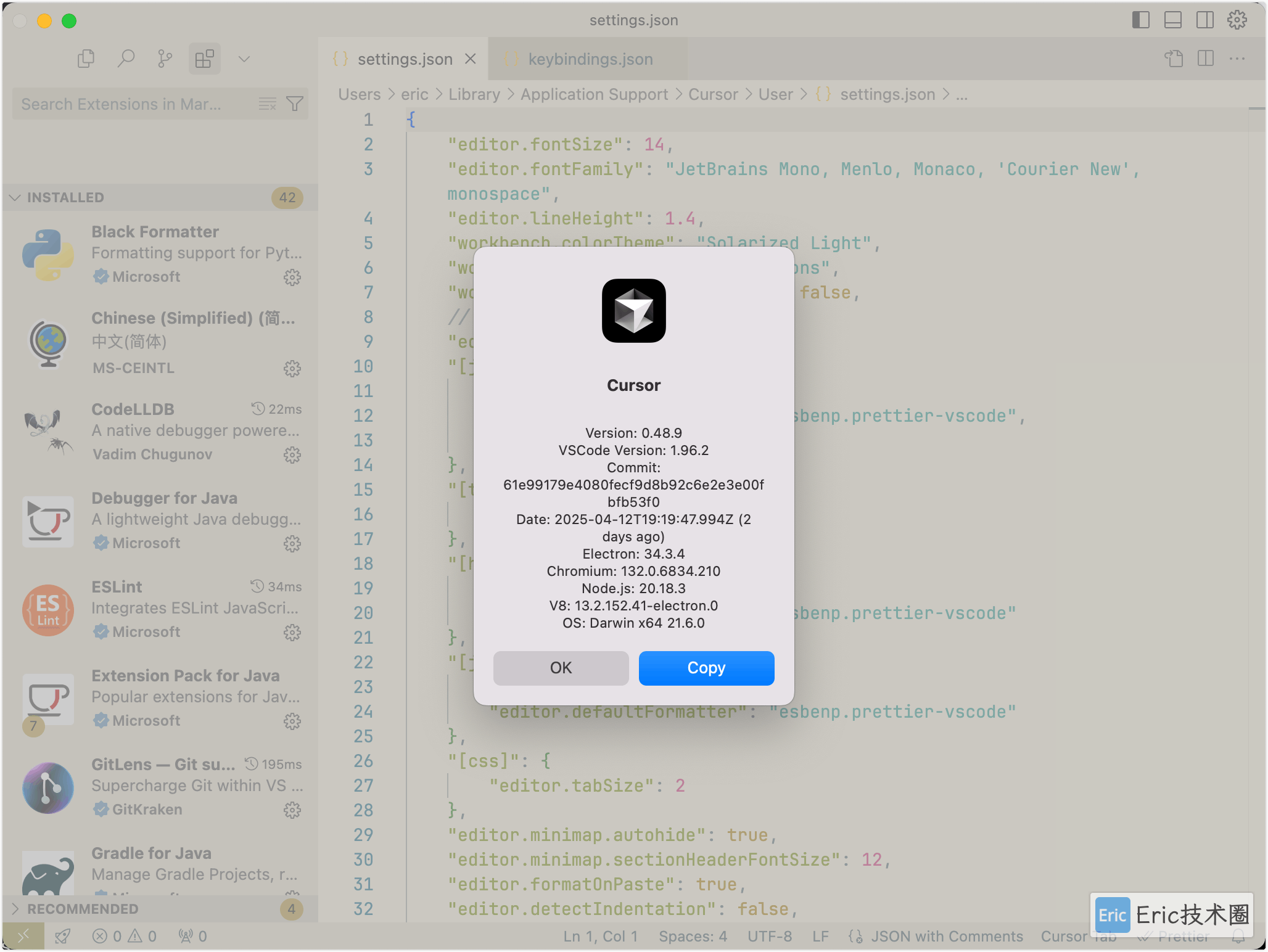
Task: Collapse the INSTALLED extensions section
Action: 160,197
